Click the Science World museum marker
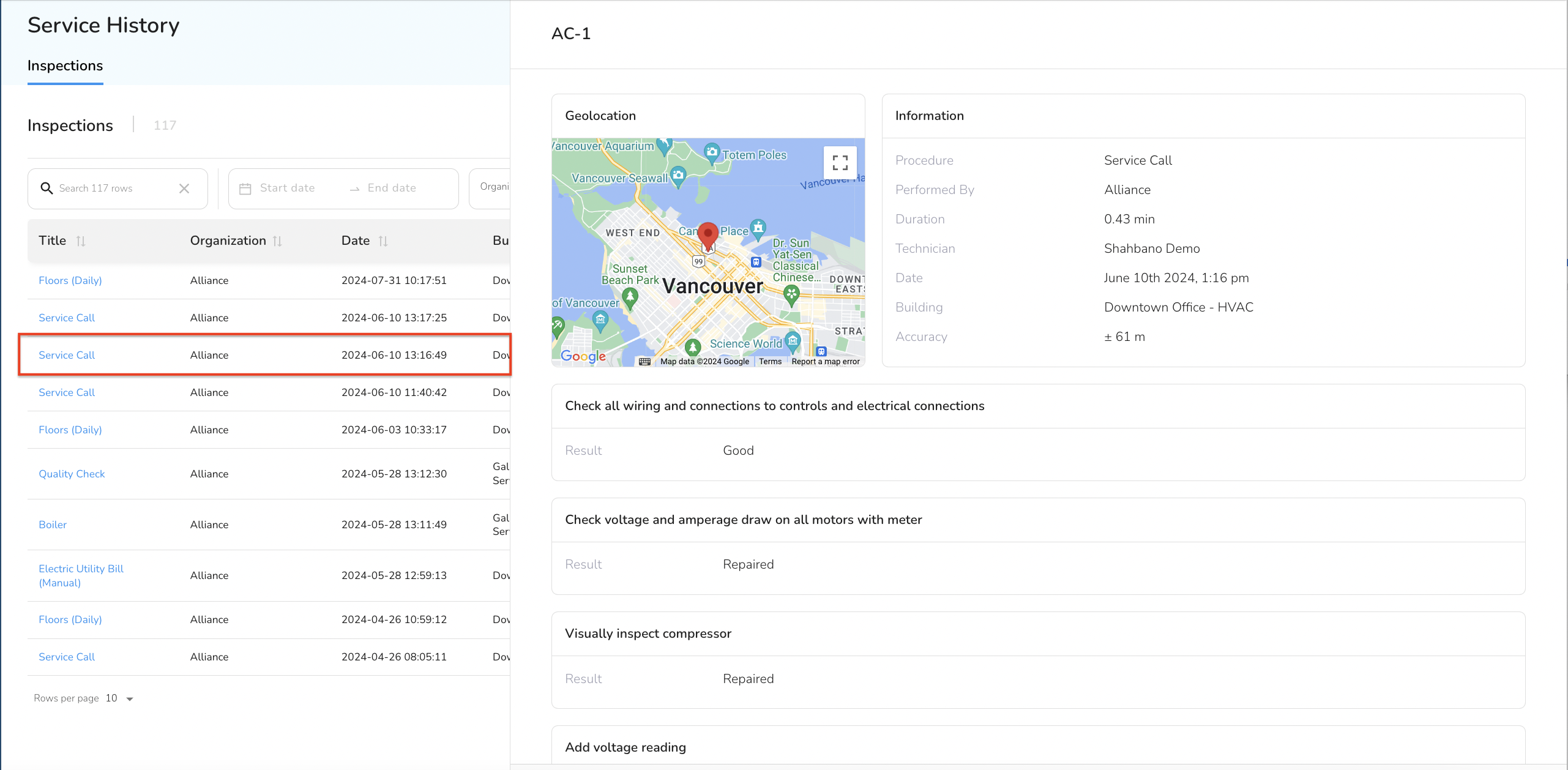The width and height of the screenshot is (1568, 770). 793,342
